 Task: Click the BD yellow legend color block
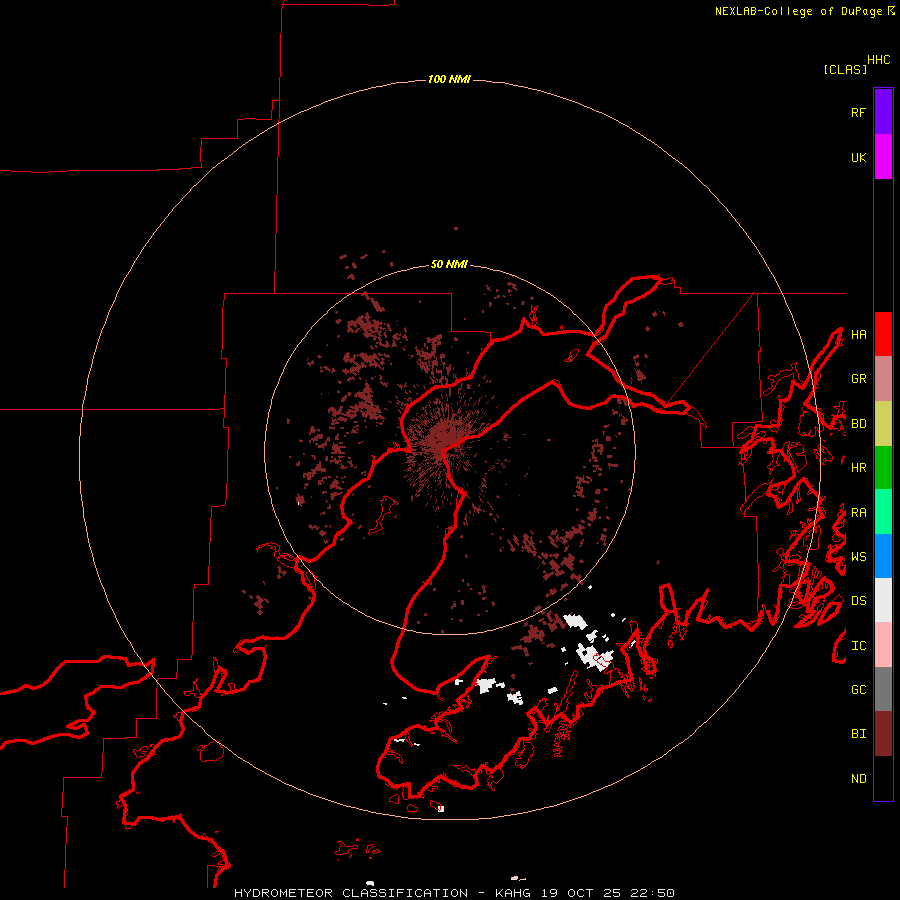[x=883, y=423]
